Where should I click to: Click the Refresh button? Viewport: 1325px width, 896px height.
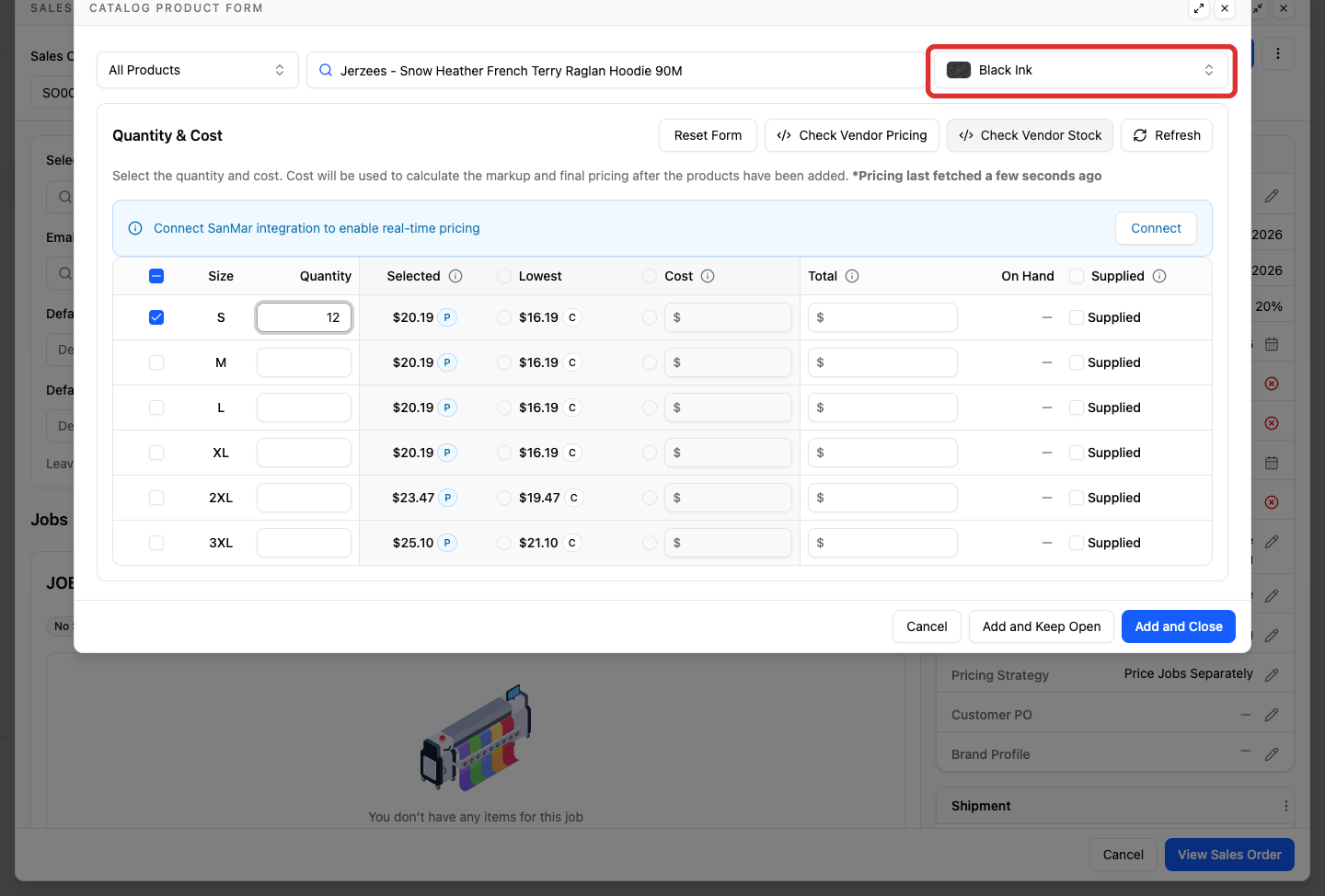pyautogui.click(x=1167, y=135)
